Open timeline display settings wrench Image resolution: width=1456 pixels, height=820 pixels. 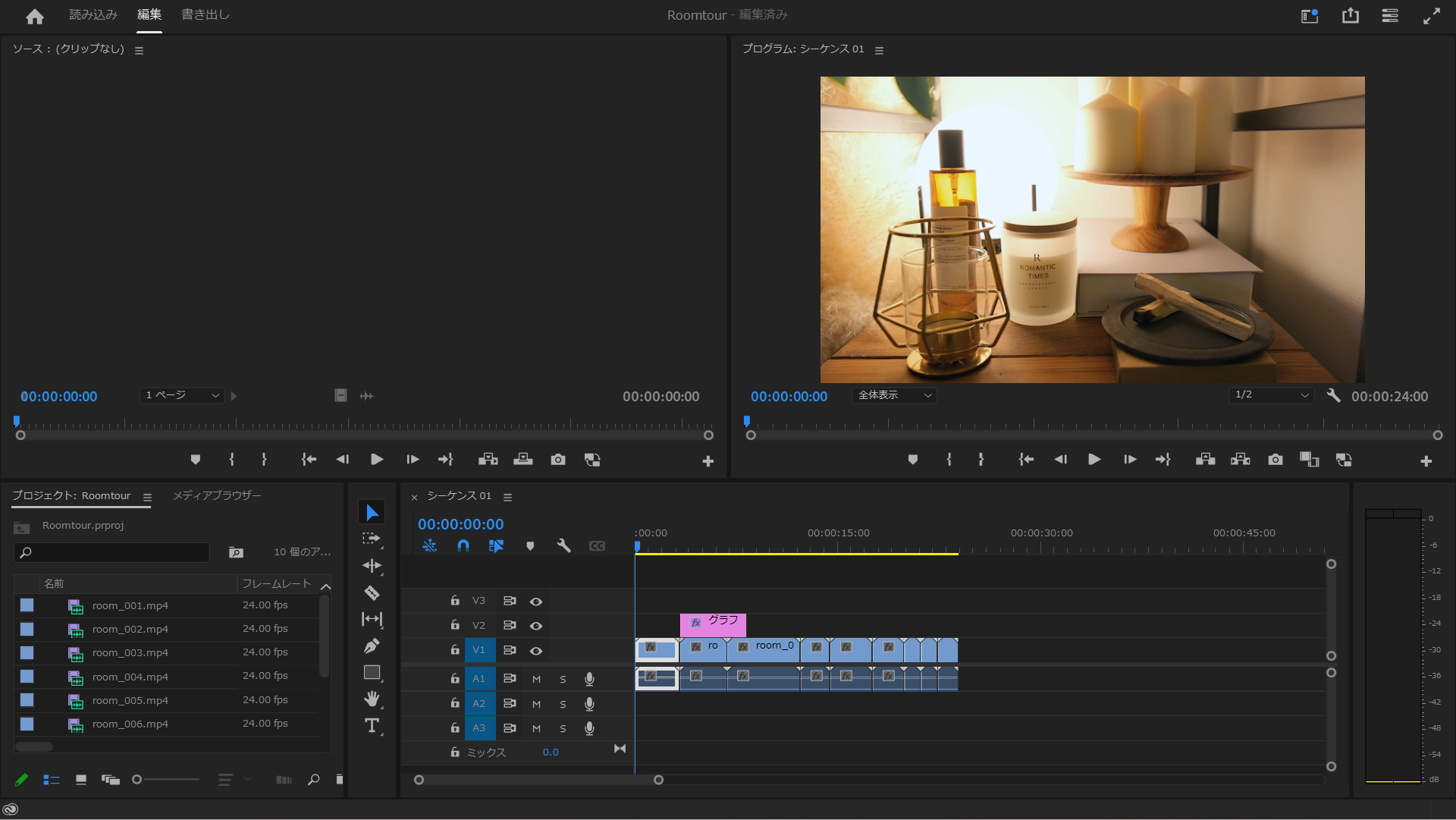[x=563, y=546]
